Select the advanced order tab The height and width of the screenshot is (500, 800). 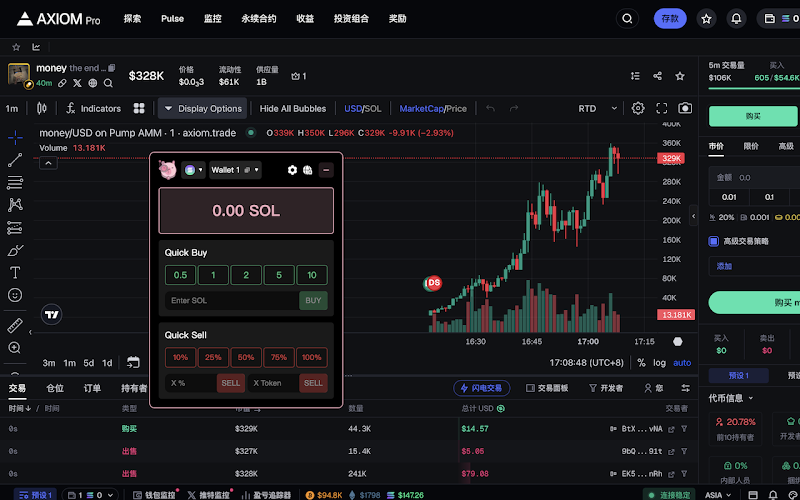point(786,146)
